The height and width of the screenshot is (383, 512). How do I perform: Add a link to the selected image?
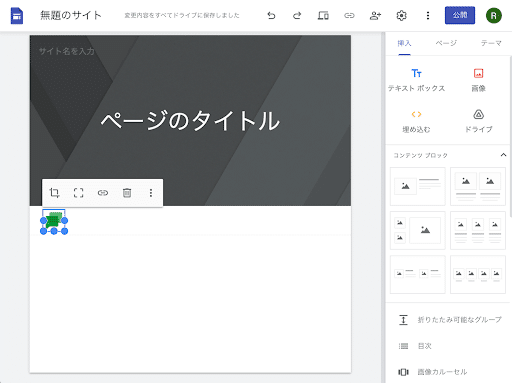click(x=103, y=193)
